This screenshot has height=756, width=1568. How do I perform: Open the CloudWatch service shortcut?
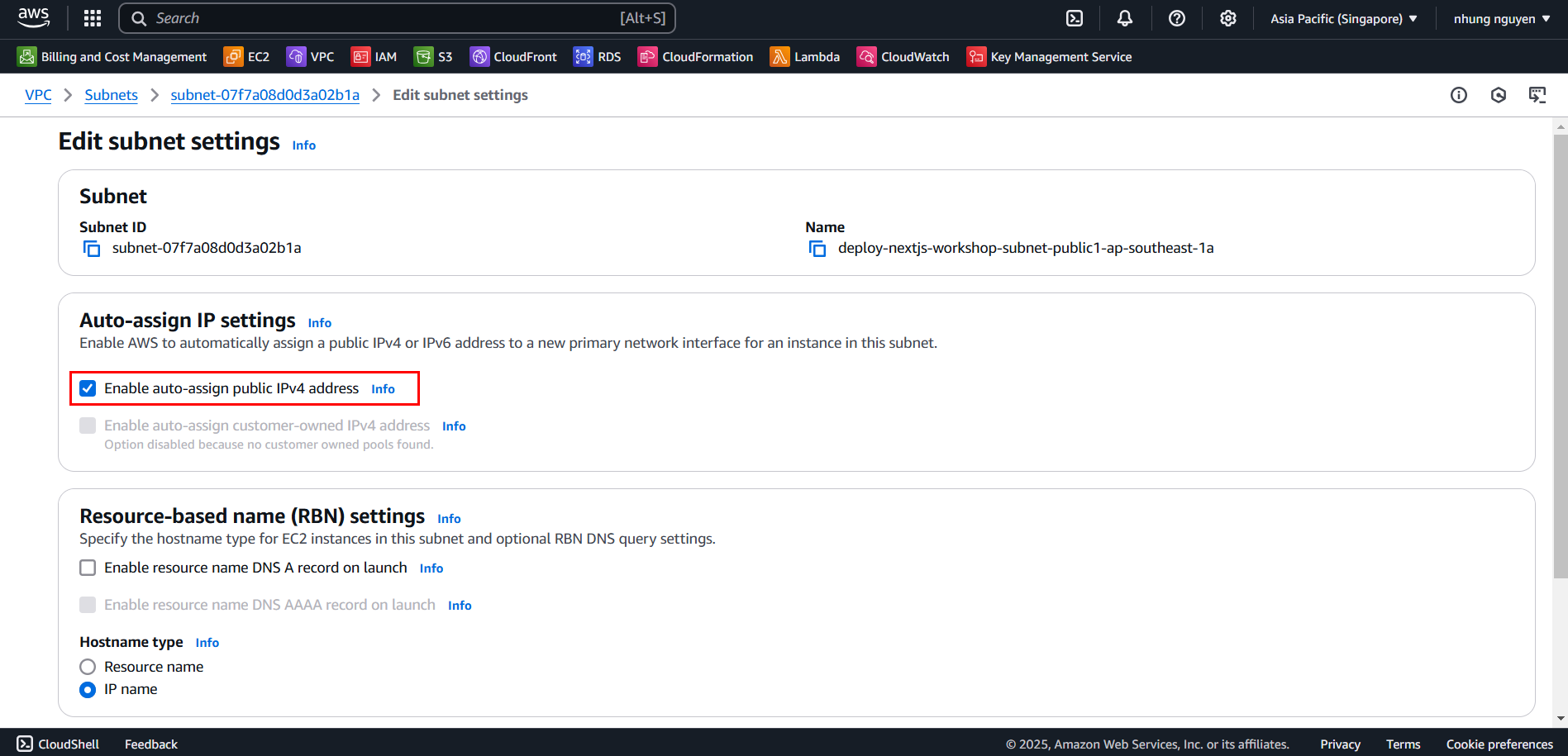click(x=903, y=56)
